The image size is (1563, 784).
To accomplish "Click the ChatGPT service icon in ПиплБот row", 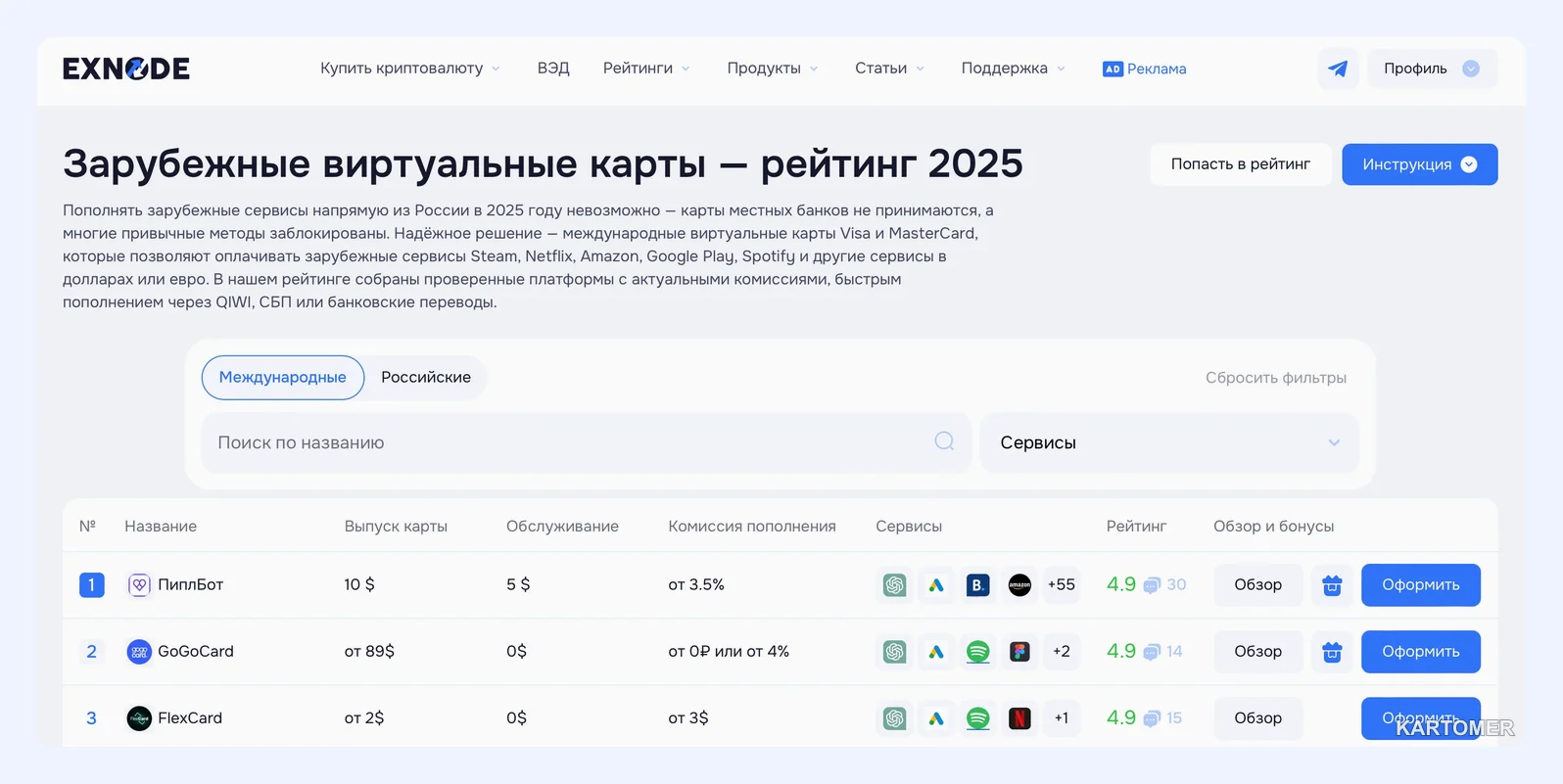I will coord(894,585).
